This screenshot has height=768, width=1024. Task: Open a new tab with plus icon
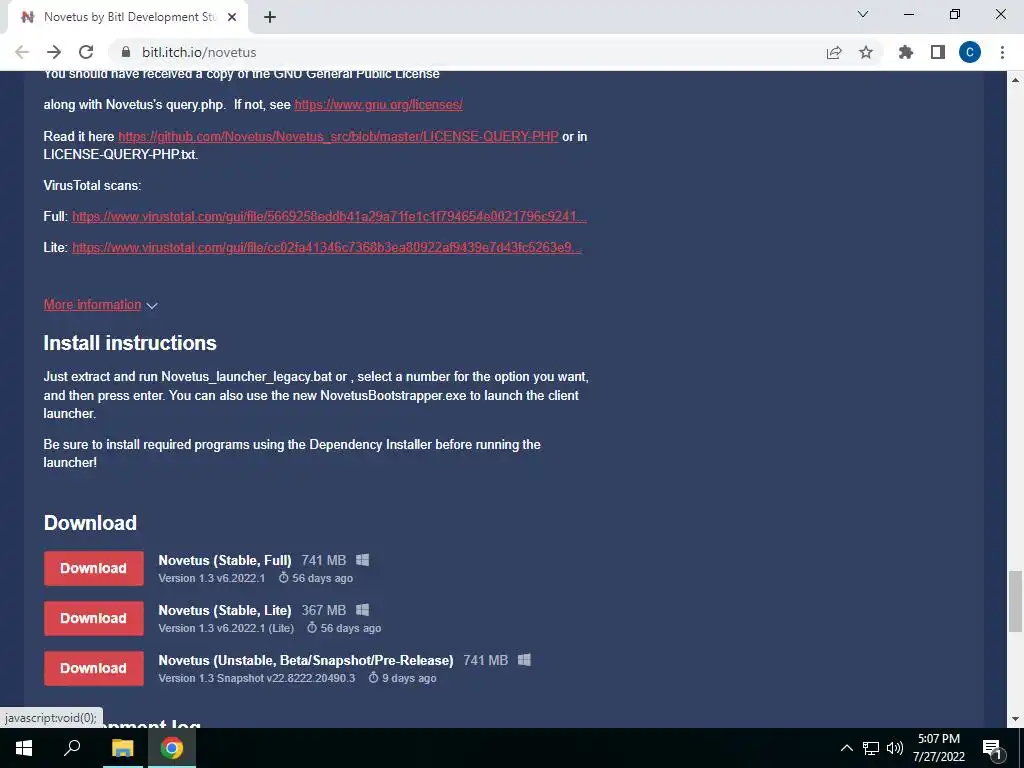point(270,17)
